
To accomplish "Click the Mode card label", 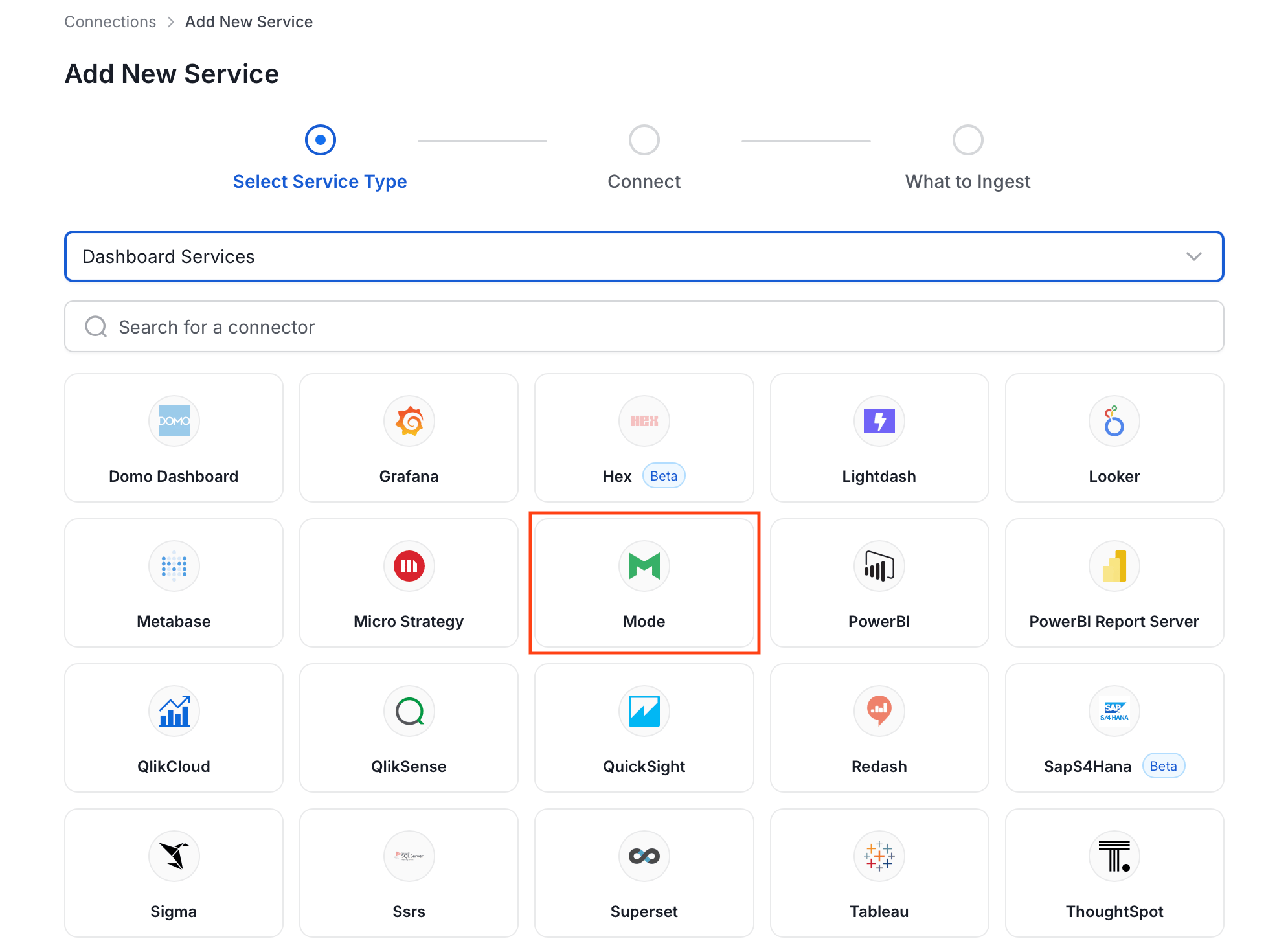I will tap(644, 621).
